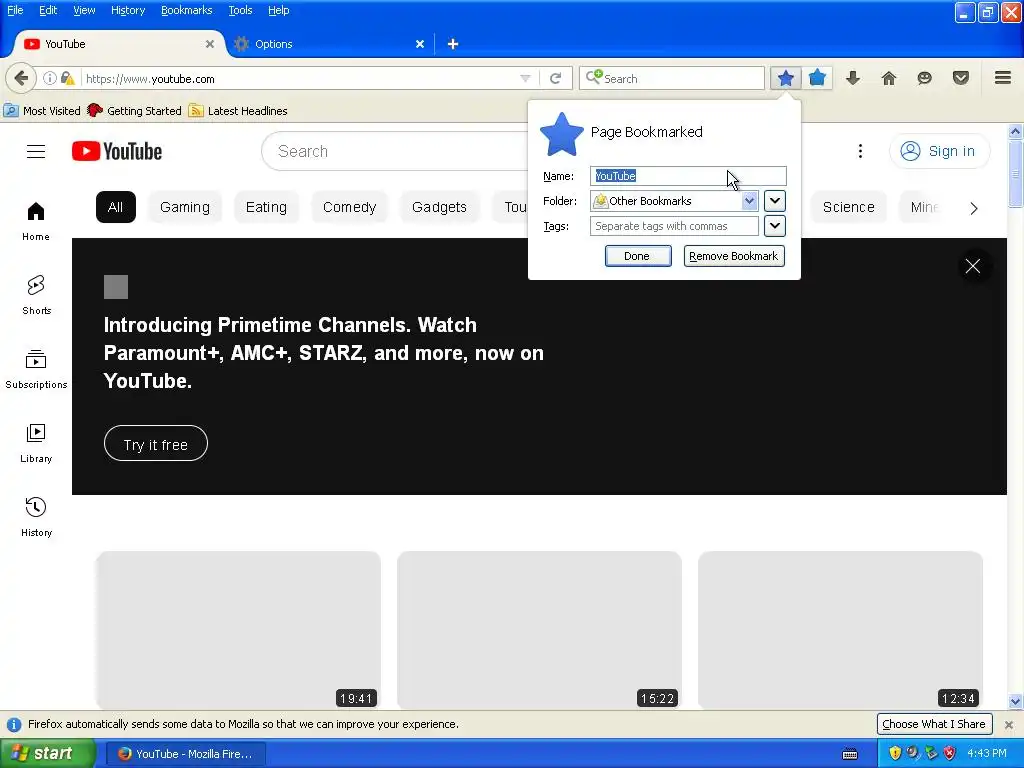Click YouTube Sign in button
1024x768 pixels.
click(939, 152)
